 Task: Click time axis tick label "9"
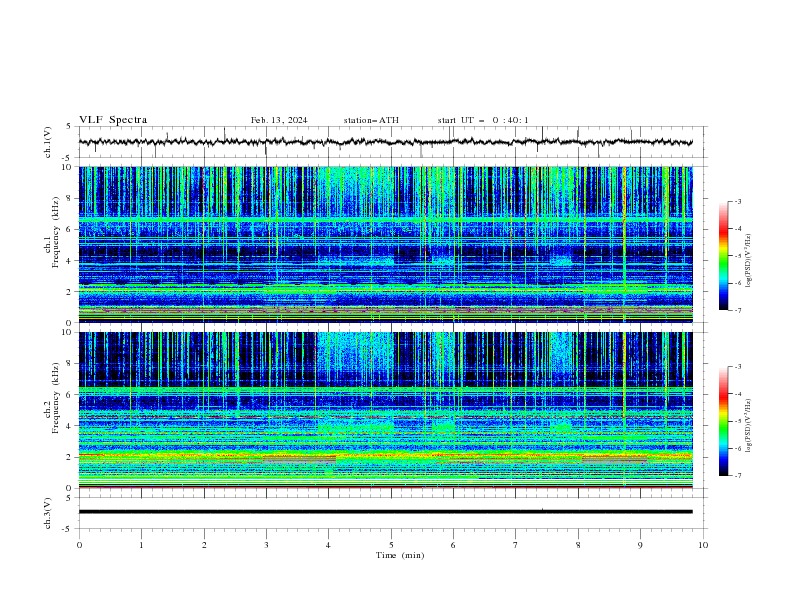click(640, 545)
